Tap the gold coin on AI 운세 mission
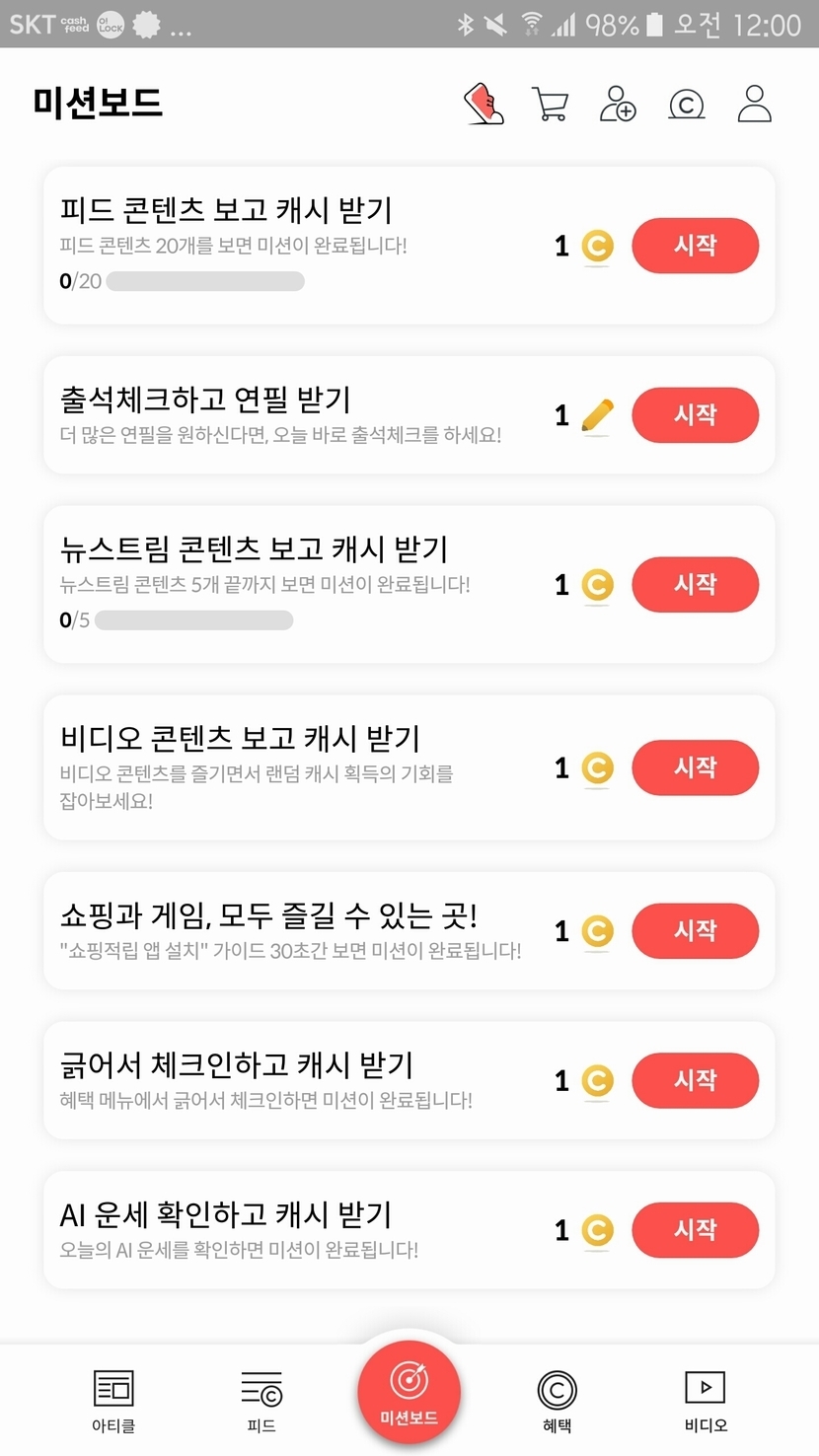Viewport: 819px width, 1456px height. click(597, 1230)
